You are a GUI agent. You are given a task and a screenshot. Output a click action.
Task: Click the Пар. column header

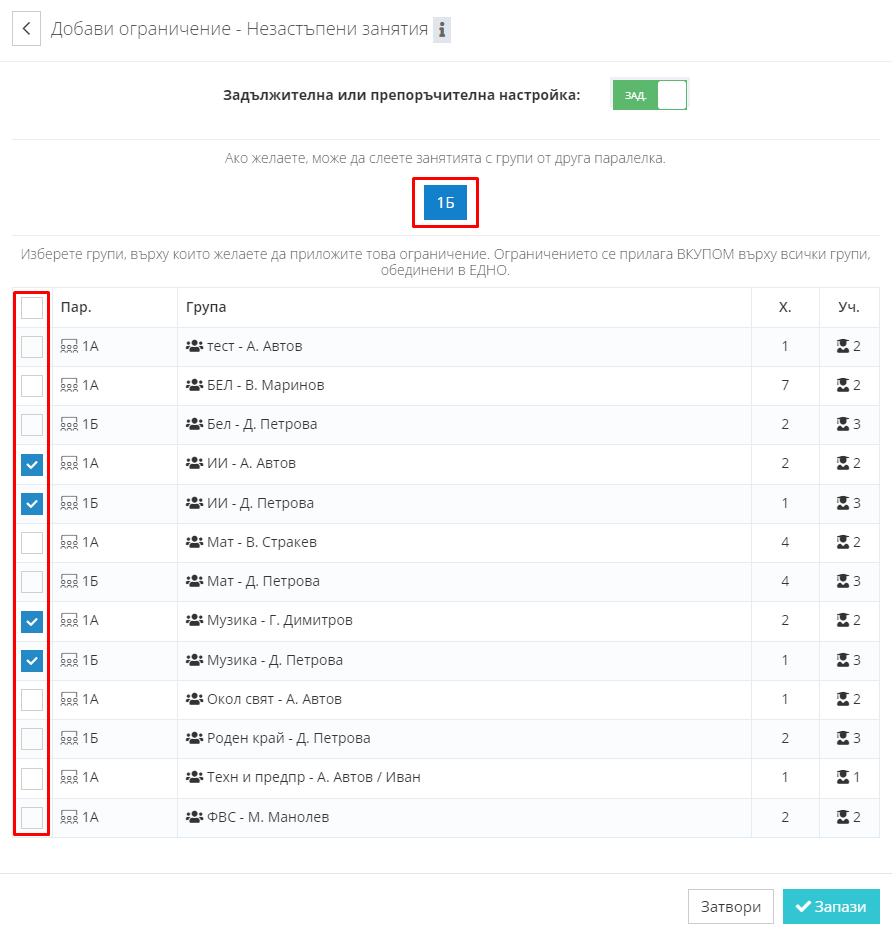76,307
